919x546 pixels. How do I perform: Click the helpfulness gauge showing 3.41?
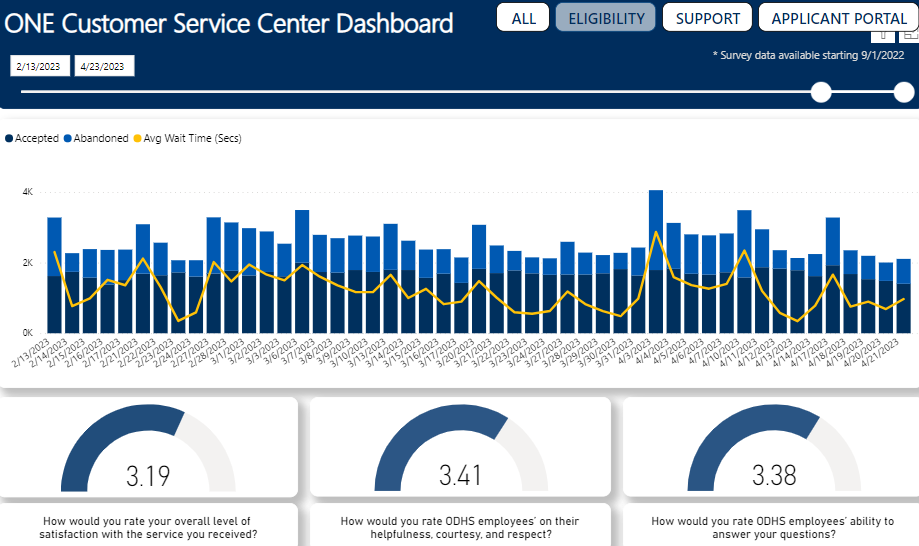tap(461, 449)
